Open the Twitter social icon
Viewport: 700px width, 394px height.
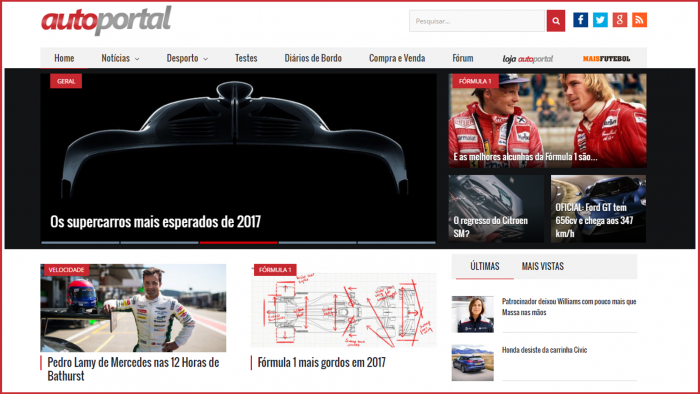coord(600,20)
